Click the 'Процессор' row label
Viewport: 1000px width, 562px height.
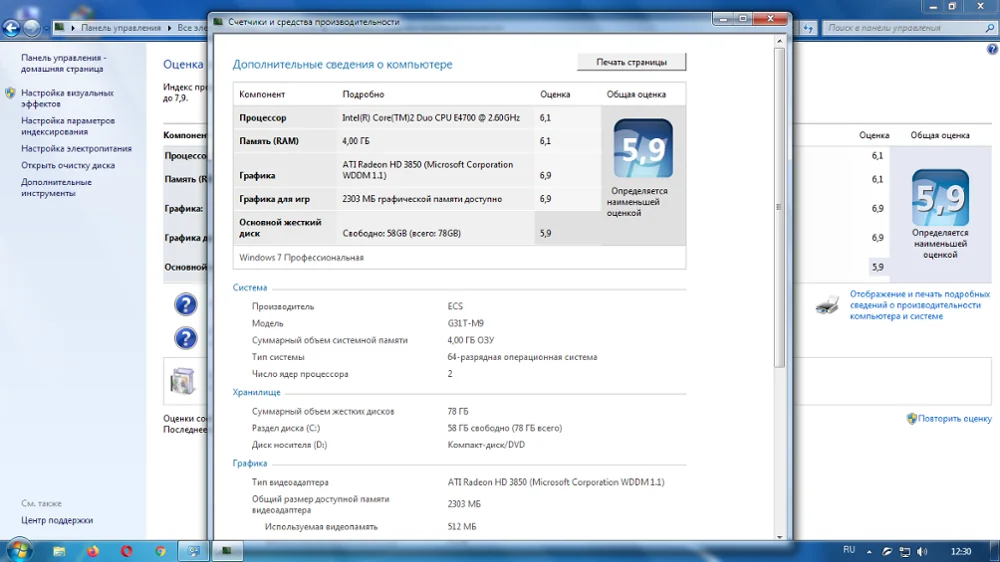point(263,118)
